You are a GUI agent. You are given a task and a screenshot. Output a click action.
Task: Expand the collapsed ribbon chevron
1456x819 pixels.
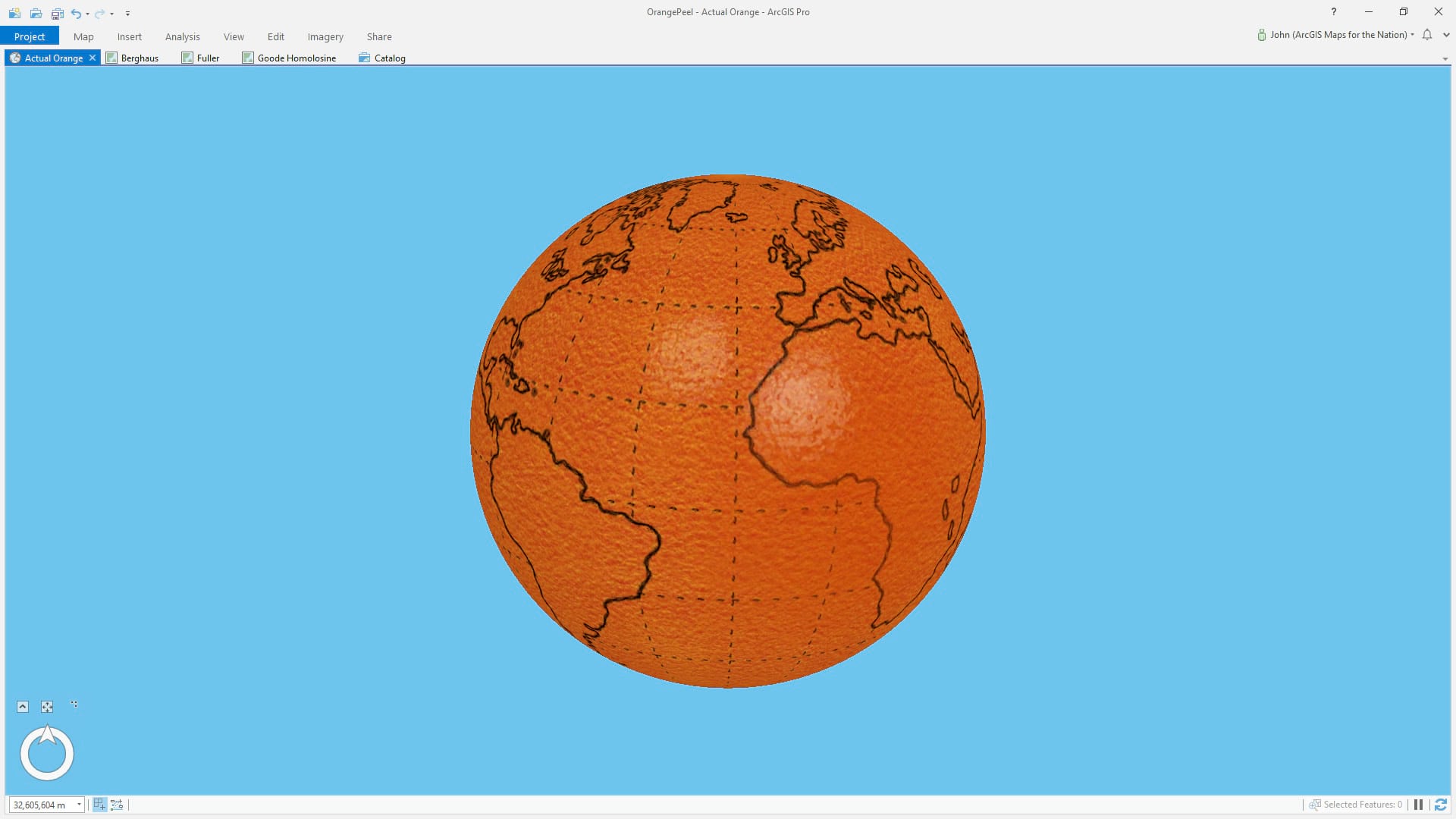click(1446, 35)
